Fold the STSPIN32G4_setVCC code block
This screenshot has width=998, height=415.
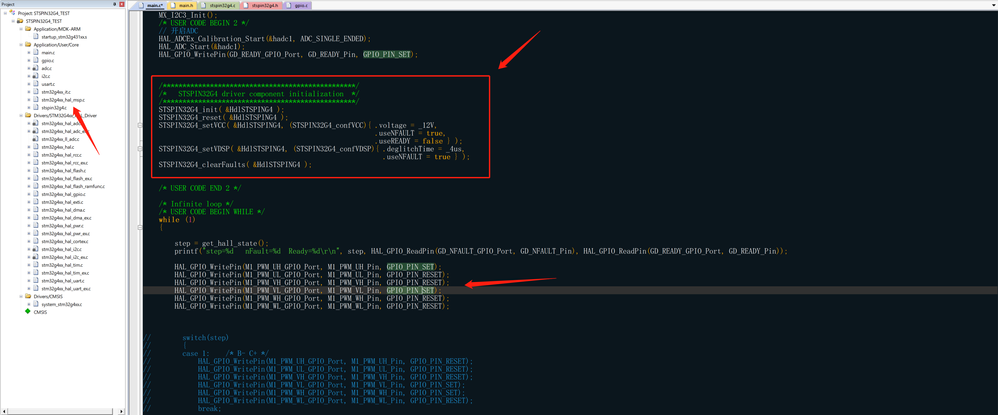click(139, 126)
